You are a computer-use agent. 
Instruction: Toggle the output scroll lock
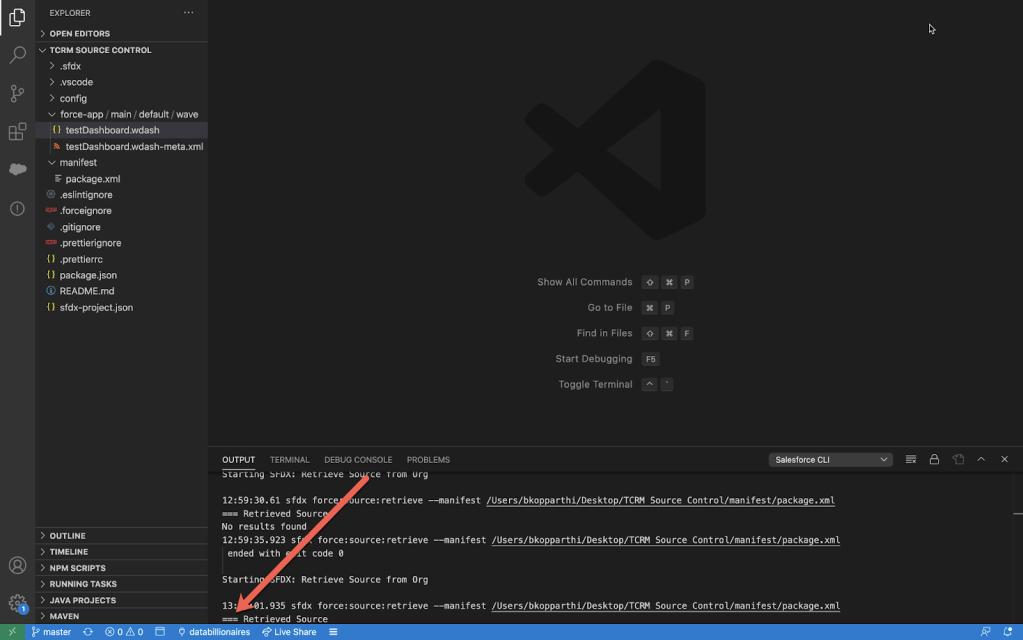click(934, 460)
